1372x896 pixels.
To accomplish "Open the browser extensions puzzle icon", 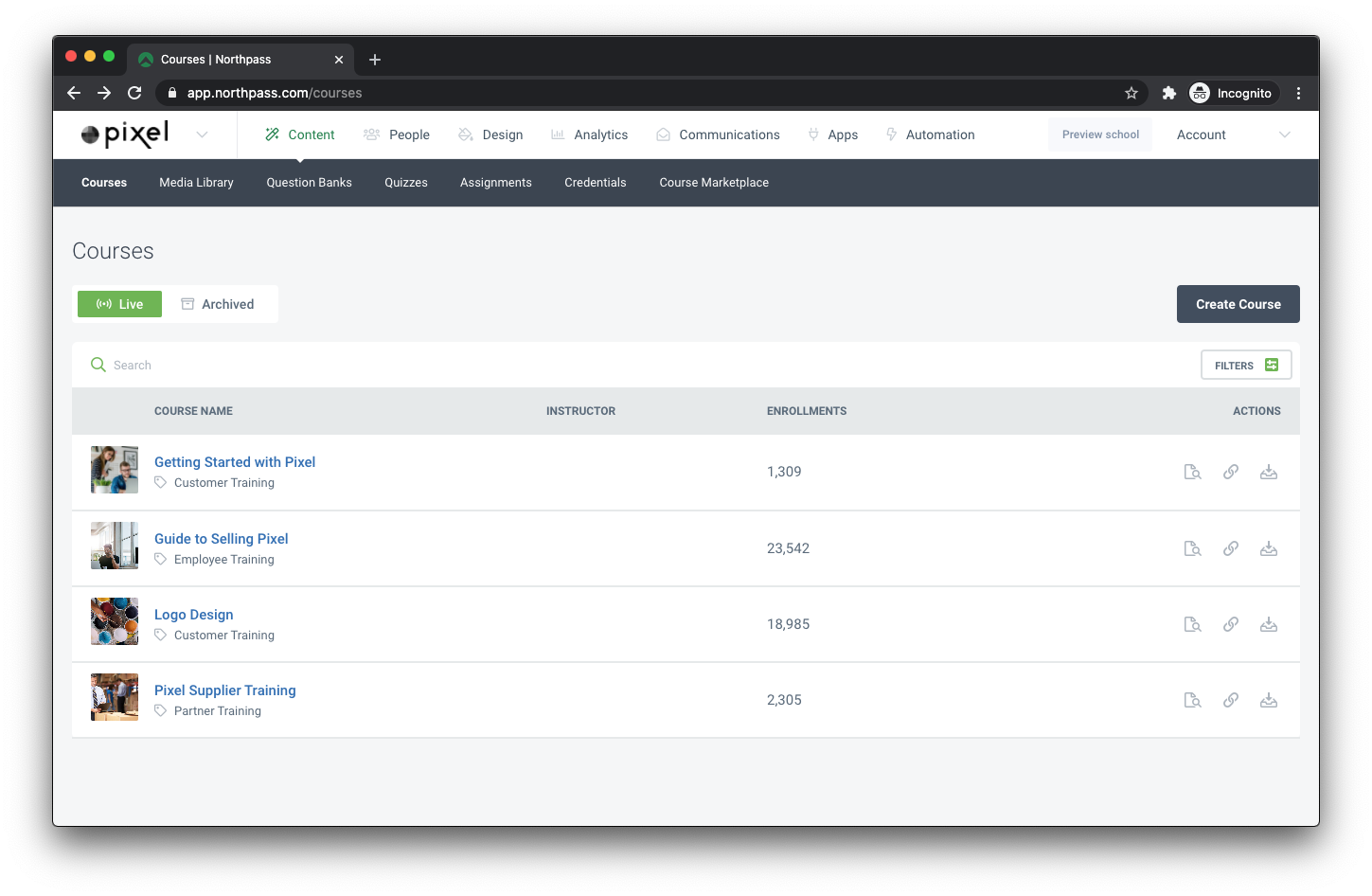I will coord(1168,93).
